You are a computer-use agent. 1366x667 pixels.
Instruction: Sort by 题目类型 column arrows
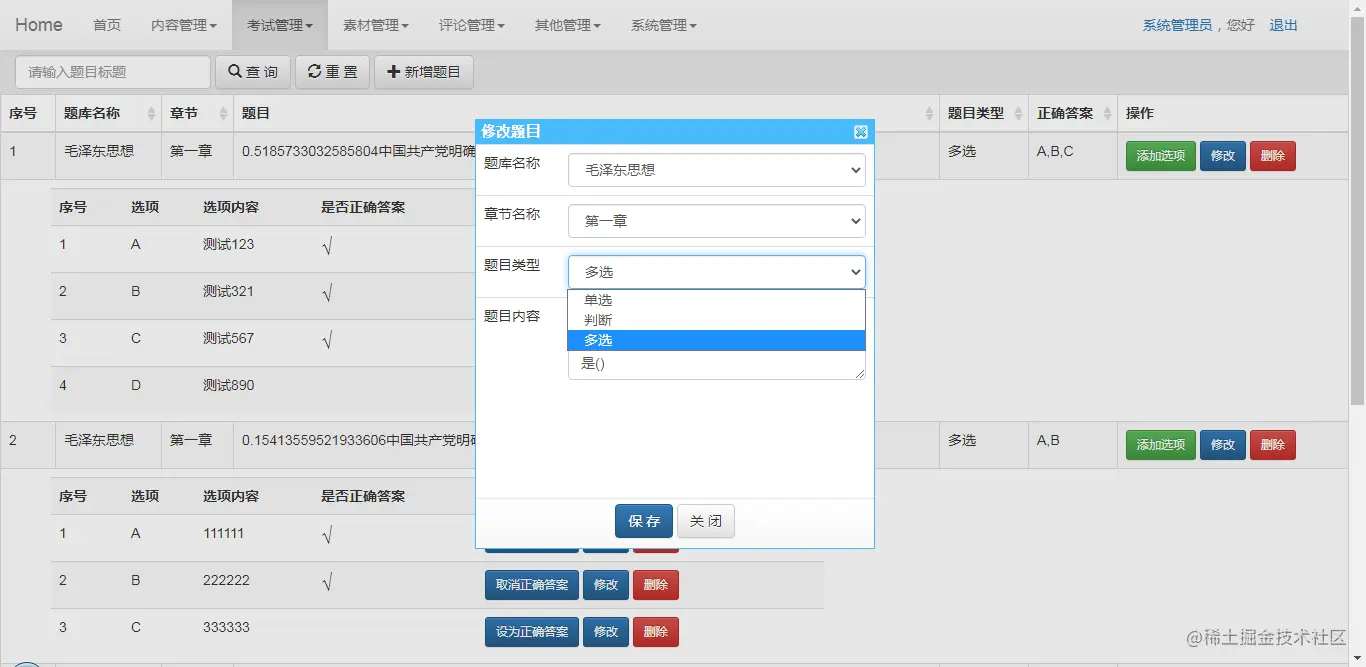(1018, 114)
